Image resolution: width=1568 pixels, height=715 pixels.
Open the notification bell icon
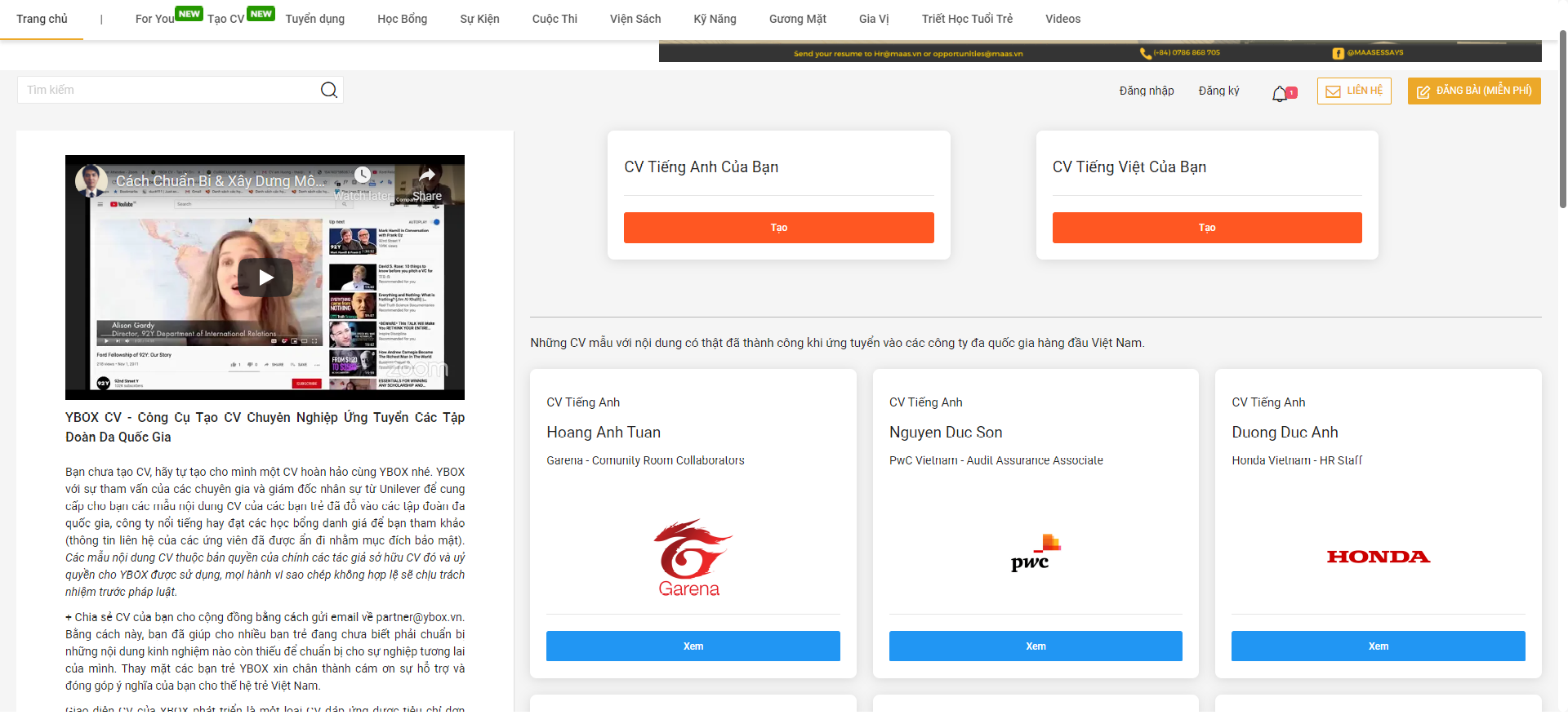(1280, 94)
